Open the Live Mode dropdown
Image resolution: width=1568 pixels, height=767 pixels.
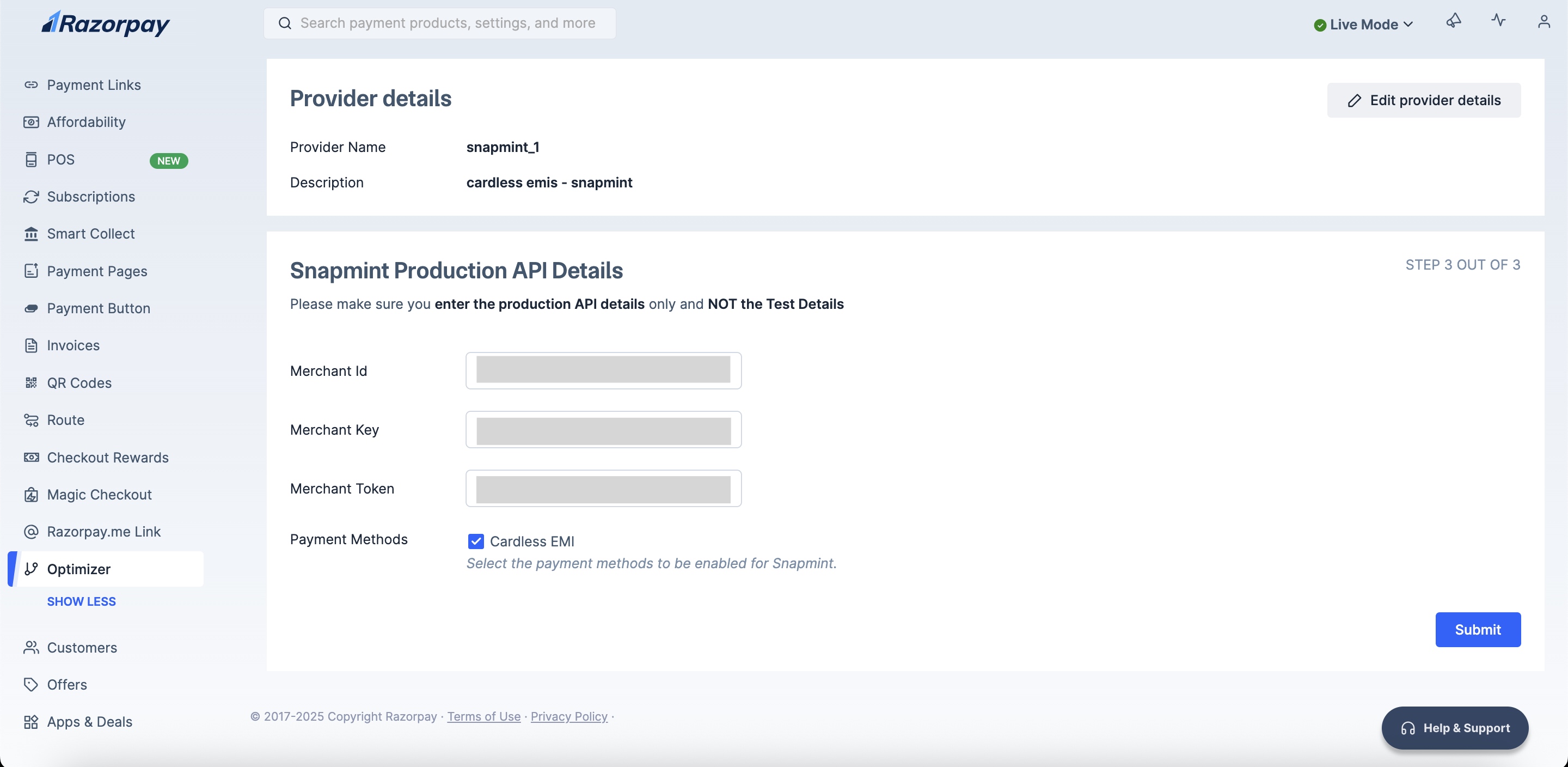[x=1363, y=25]
